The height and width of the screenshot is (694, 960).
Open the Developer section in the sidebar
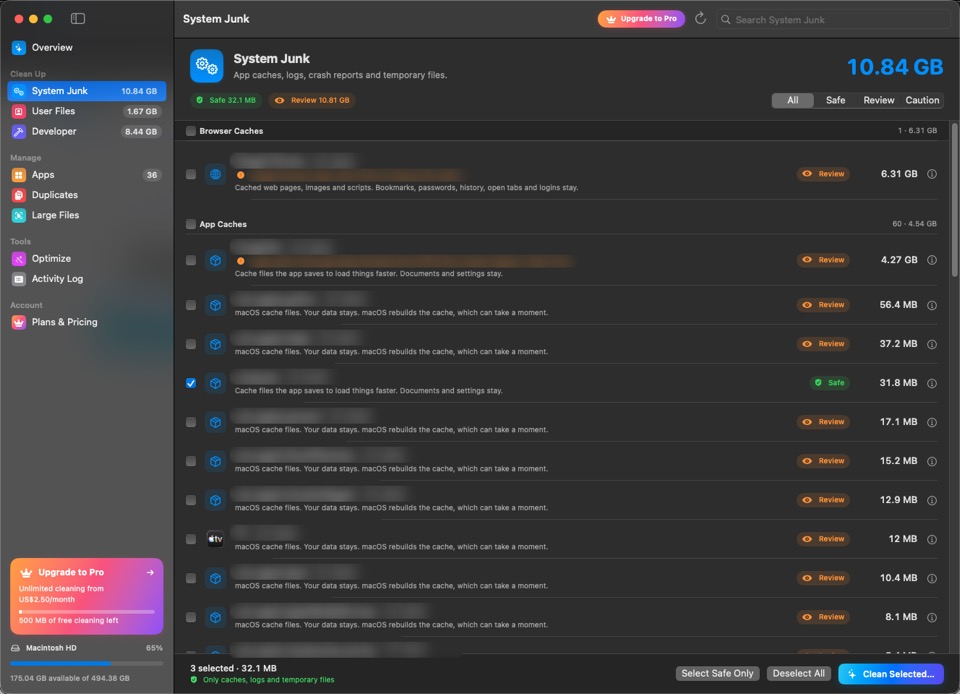pyautogui.click(x=87, y=131)
